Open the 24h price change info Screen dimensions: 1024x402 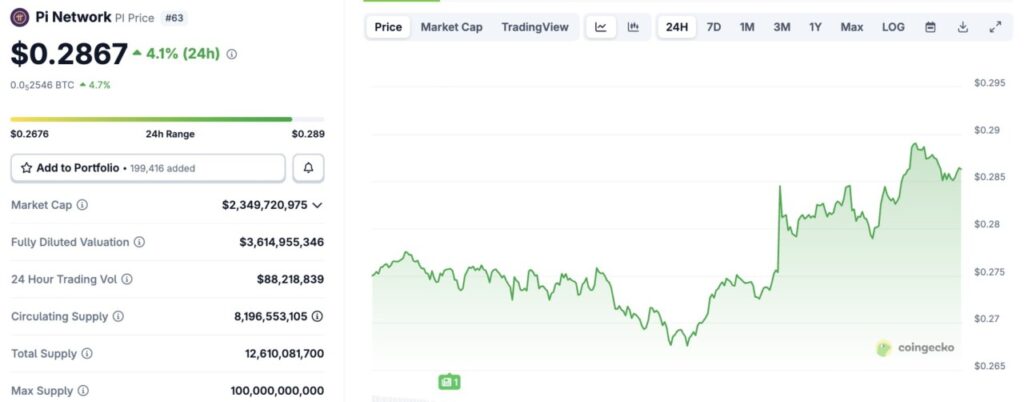(x=232, y=54)
